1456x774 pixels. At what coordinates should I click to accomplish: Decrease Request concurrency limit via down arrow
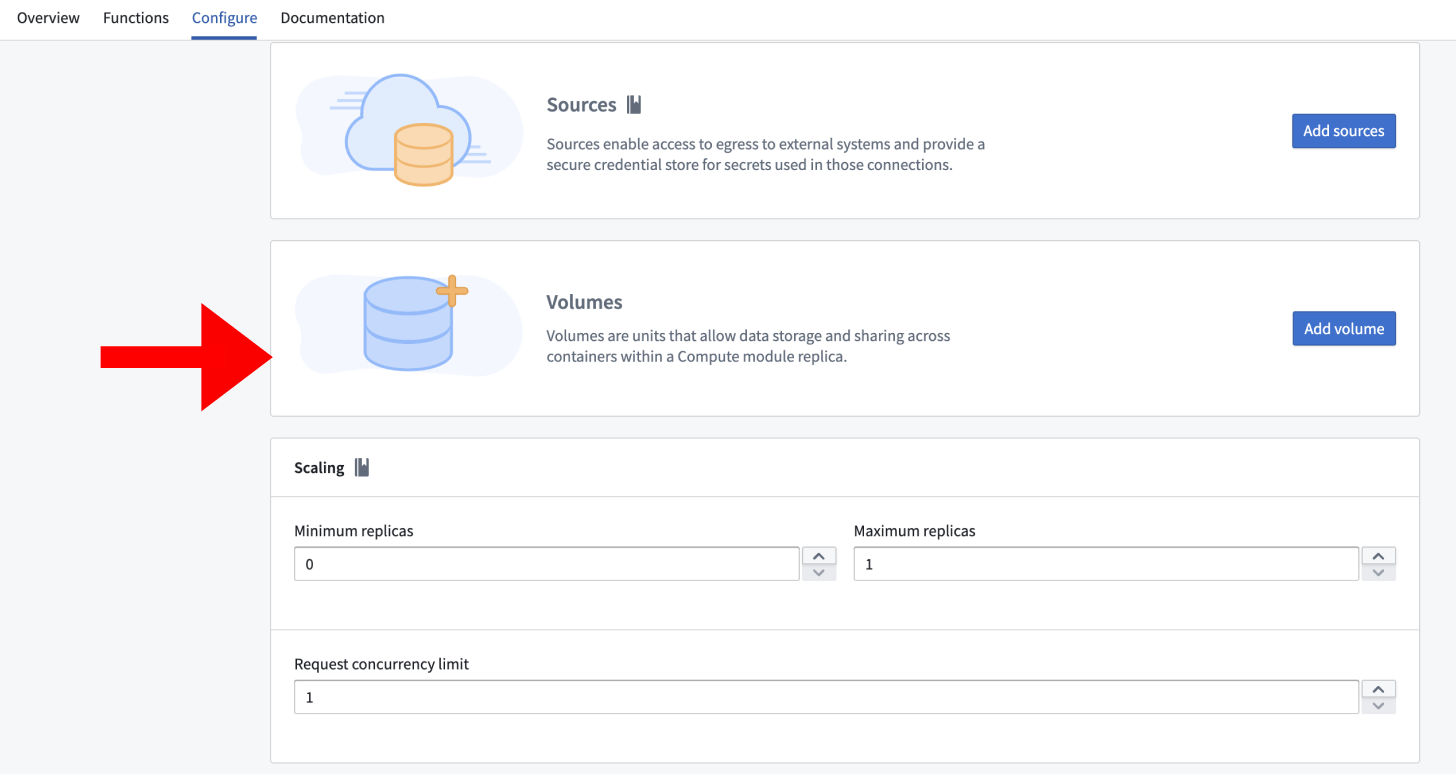tap(1378, 704)
